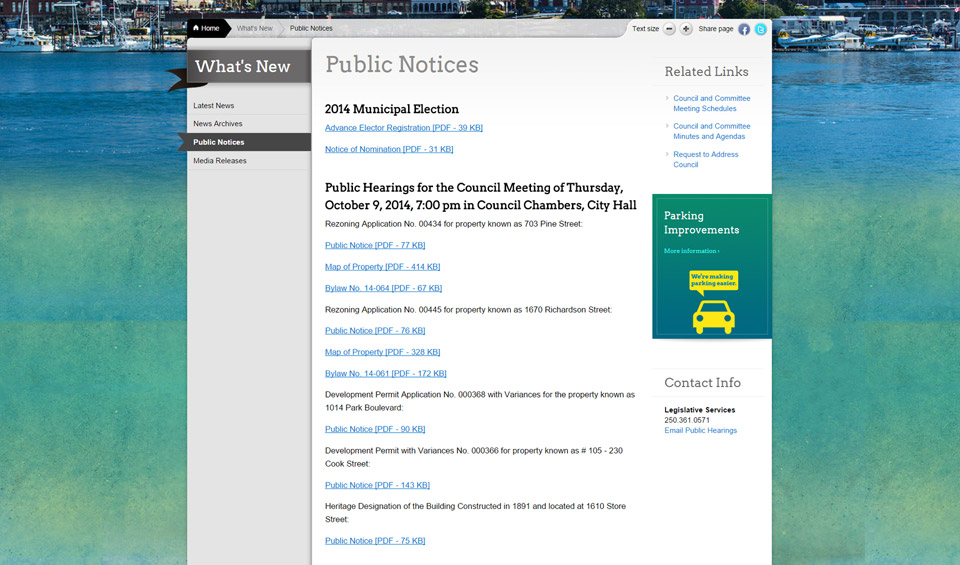
Task: Share page on Facebook
Action: click(x=744, y=29)
